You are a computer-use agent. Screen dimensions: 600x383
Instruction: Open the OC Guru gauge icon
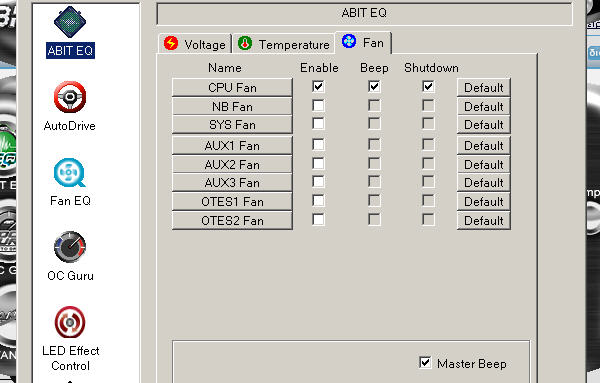pos(70,247)
